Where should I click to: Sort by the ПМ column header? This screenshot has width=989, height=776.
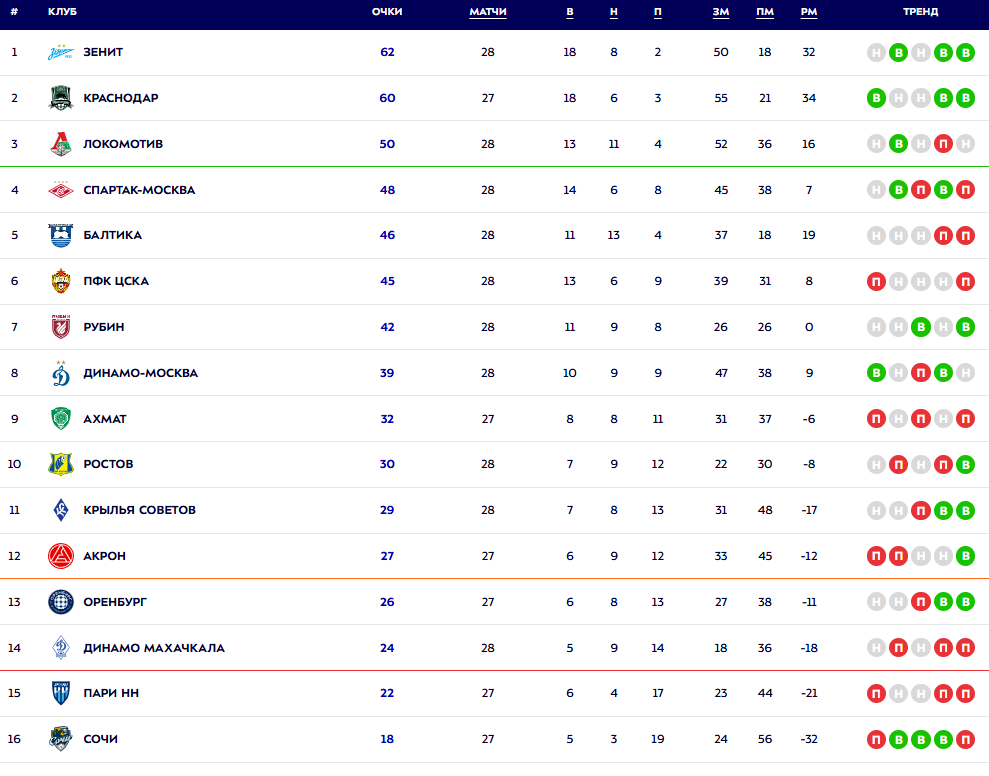pos(765,12)
